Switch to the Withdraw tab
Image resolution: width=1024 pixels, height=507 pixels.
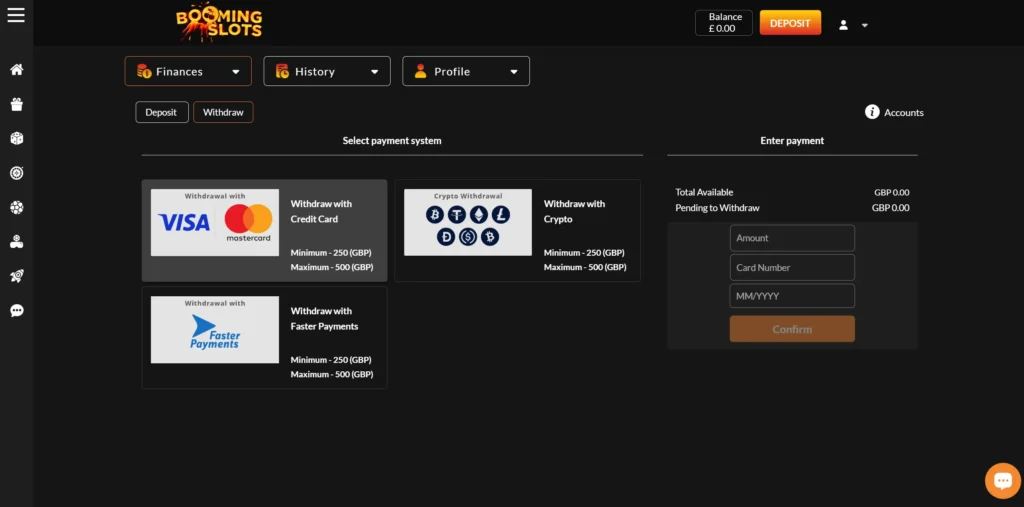coord(223,112)
